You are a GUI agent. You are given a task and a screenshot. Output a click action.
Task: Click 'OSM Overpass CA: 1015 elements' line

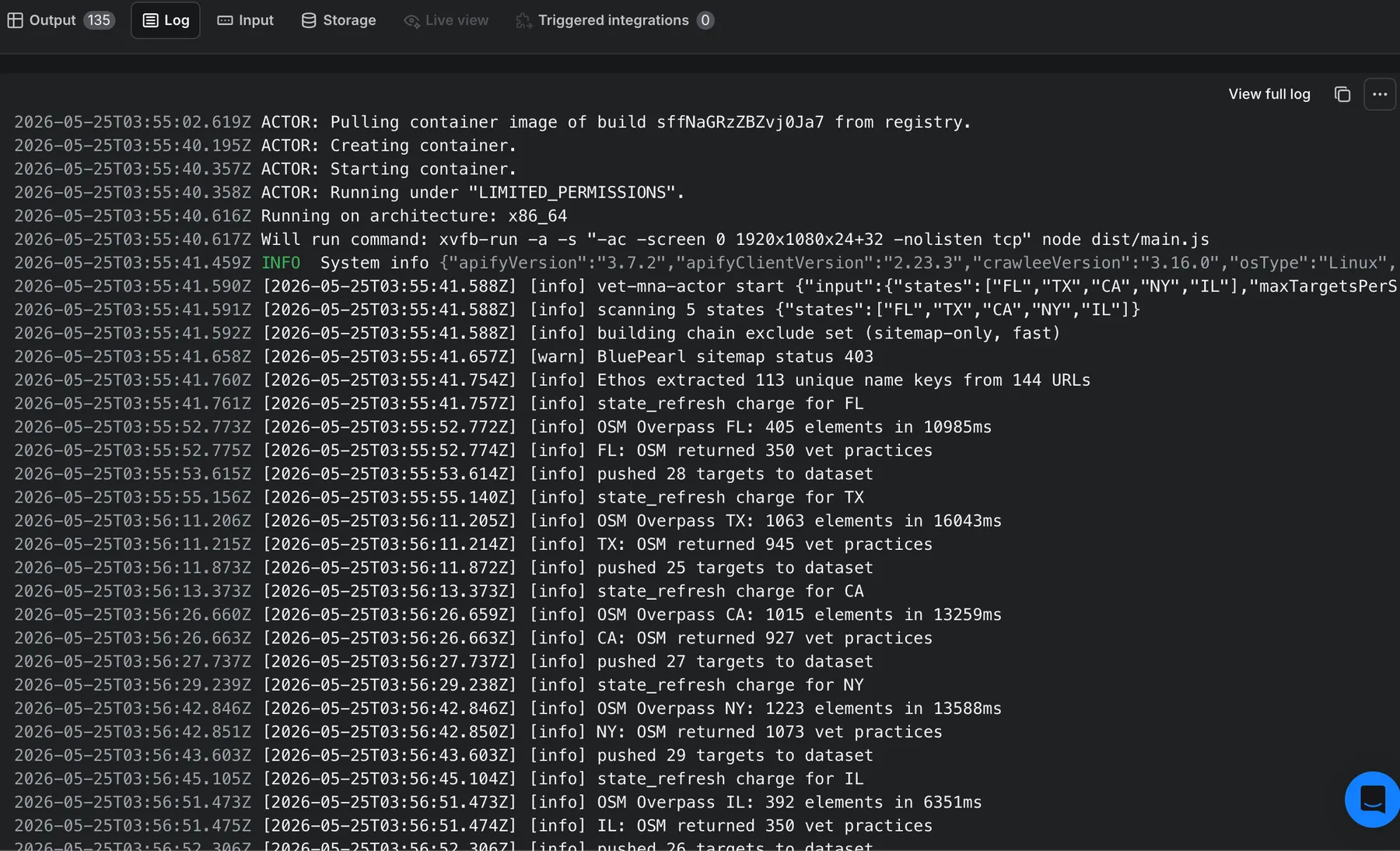[x=508, y=614]
